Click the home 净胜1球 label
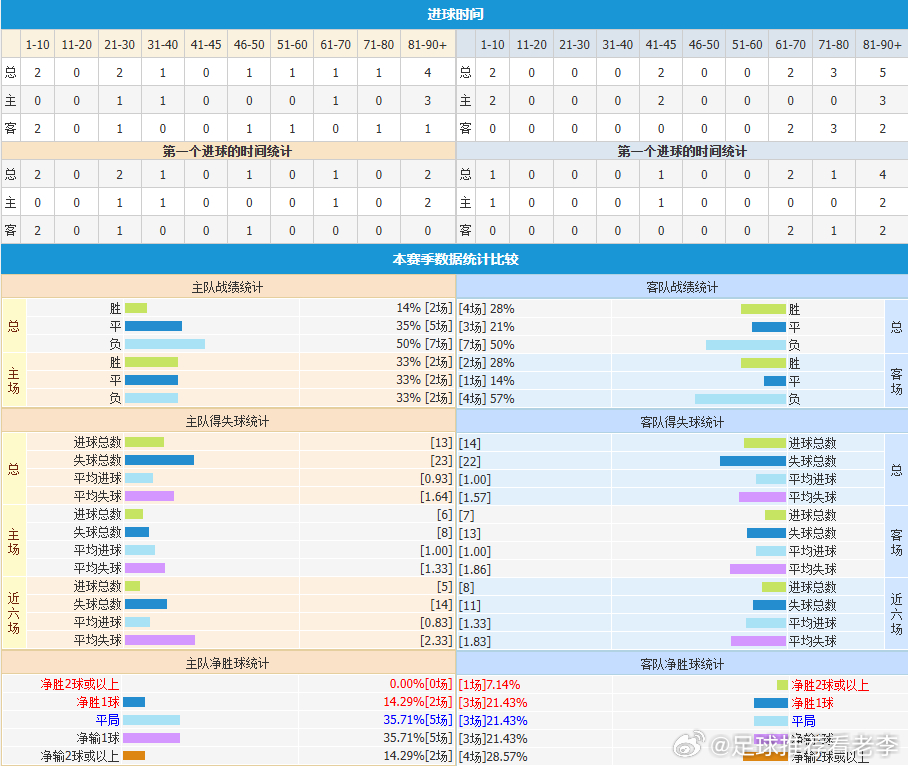This screenshot has width=908, height=766. click(98, 702)
